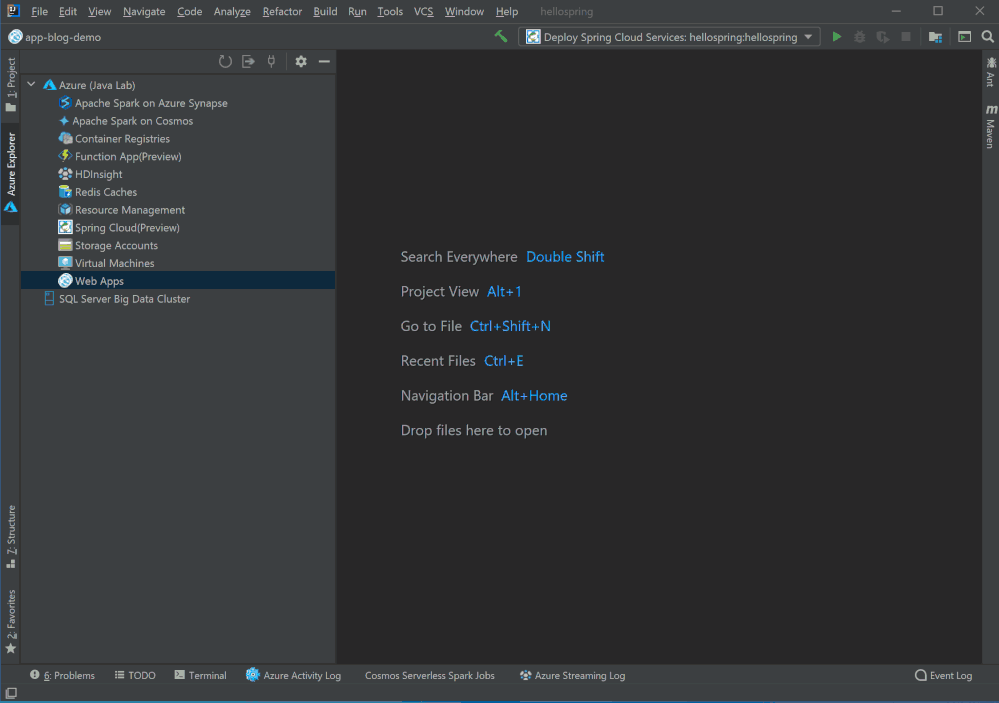Open the Favorites side tab

pos(11,621)
